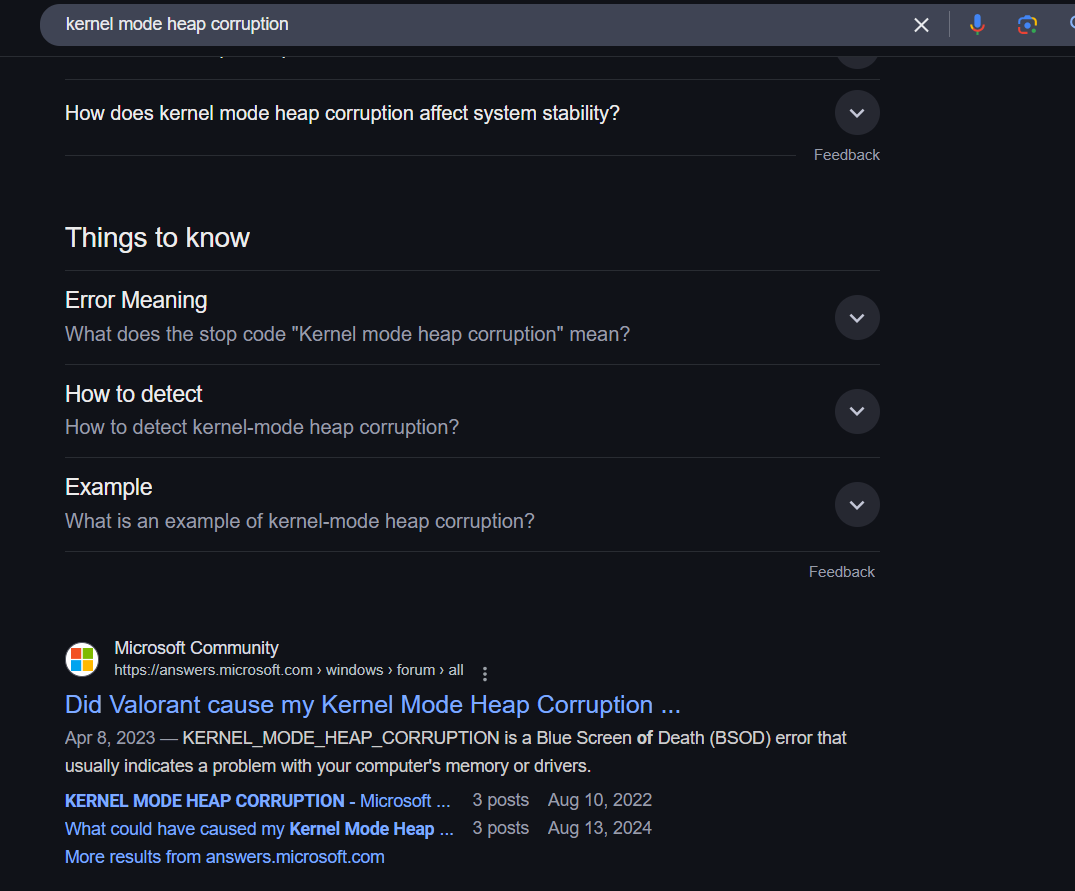Expand the How to detect chevron
This screenshot has width=1075, height=891.
point(856,411)
